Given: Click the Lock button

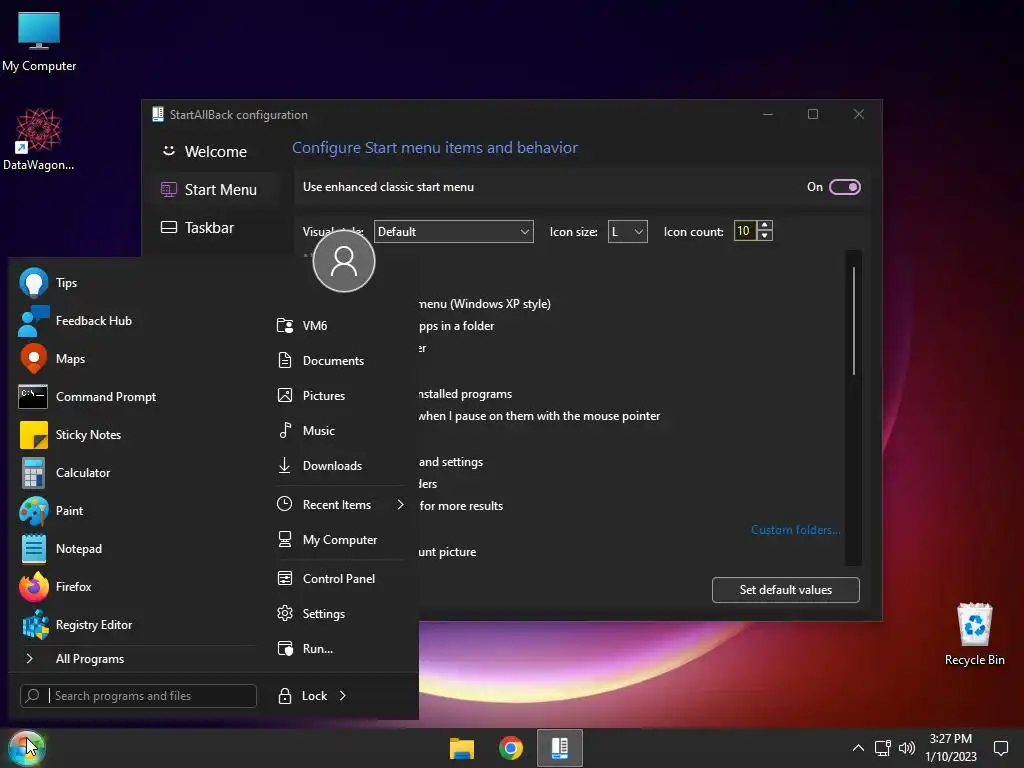Looking at the screenshot, I should coord(302,696).
